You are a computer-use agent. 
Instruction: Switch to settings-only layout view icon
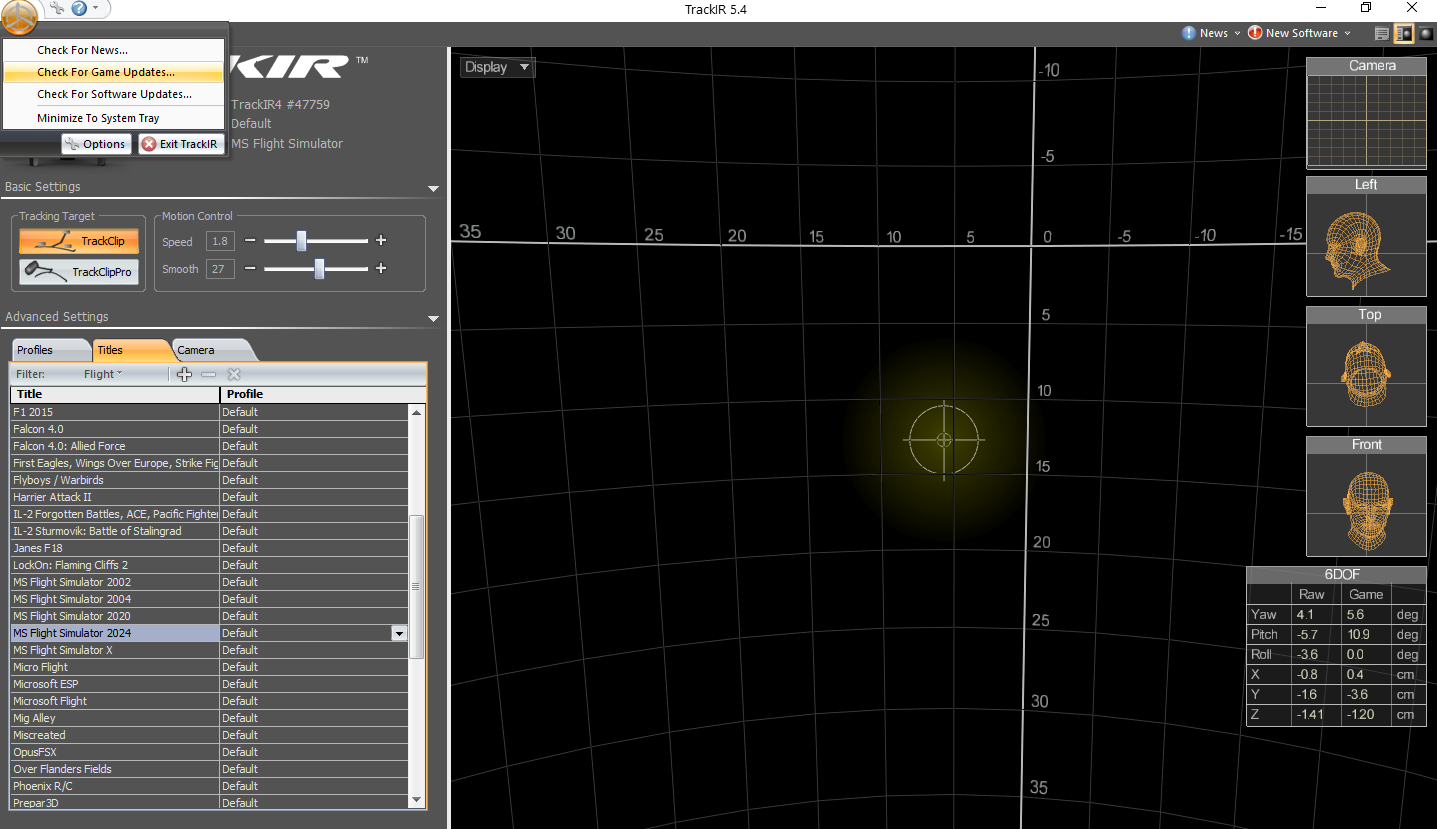coord(1382,33)
